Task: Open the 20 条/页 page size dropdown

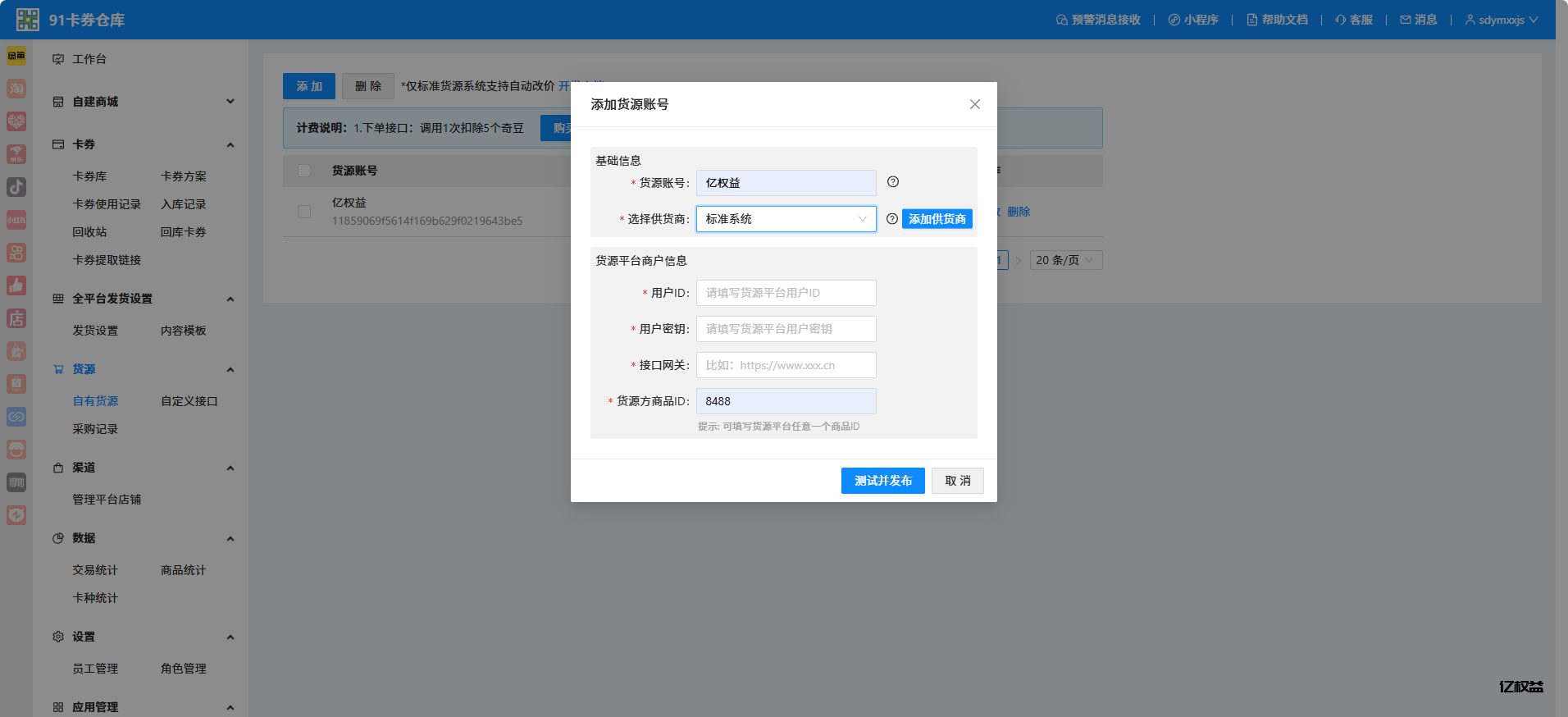Action: click(1065, 260)
